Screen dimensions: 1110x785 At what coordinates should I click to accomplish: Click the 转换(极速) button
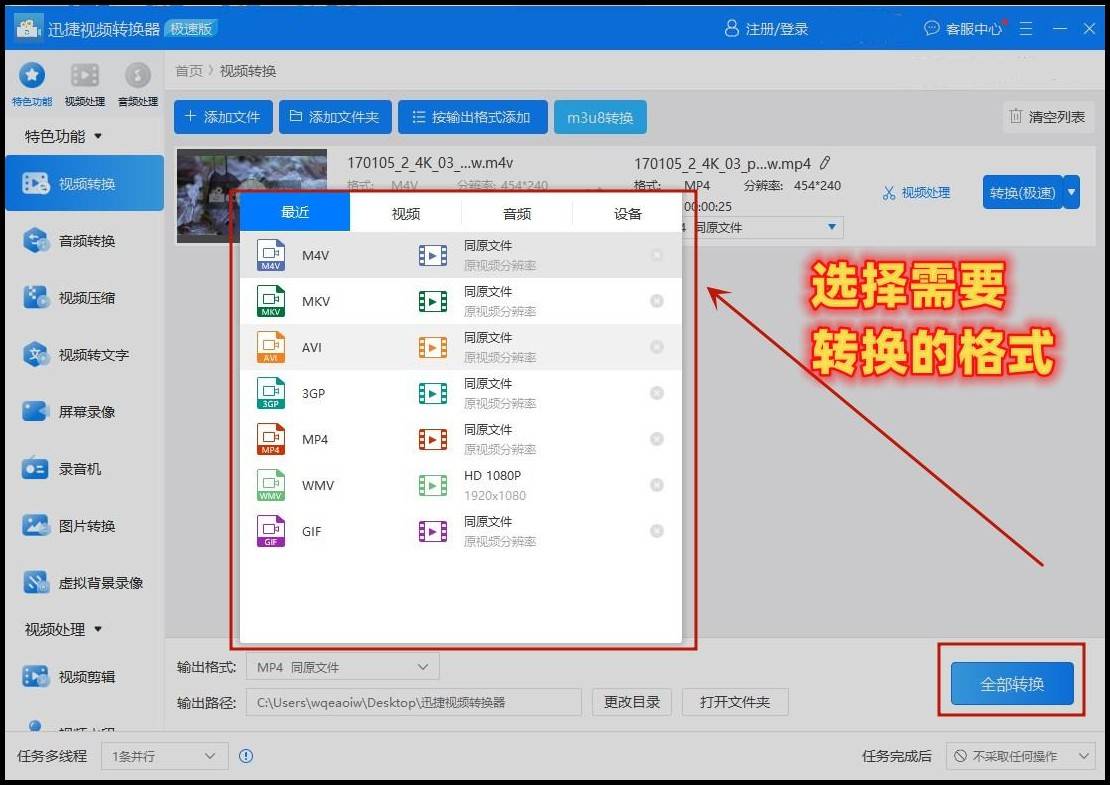1022,193
